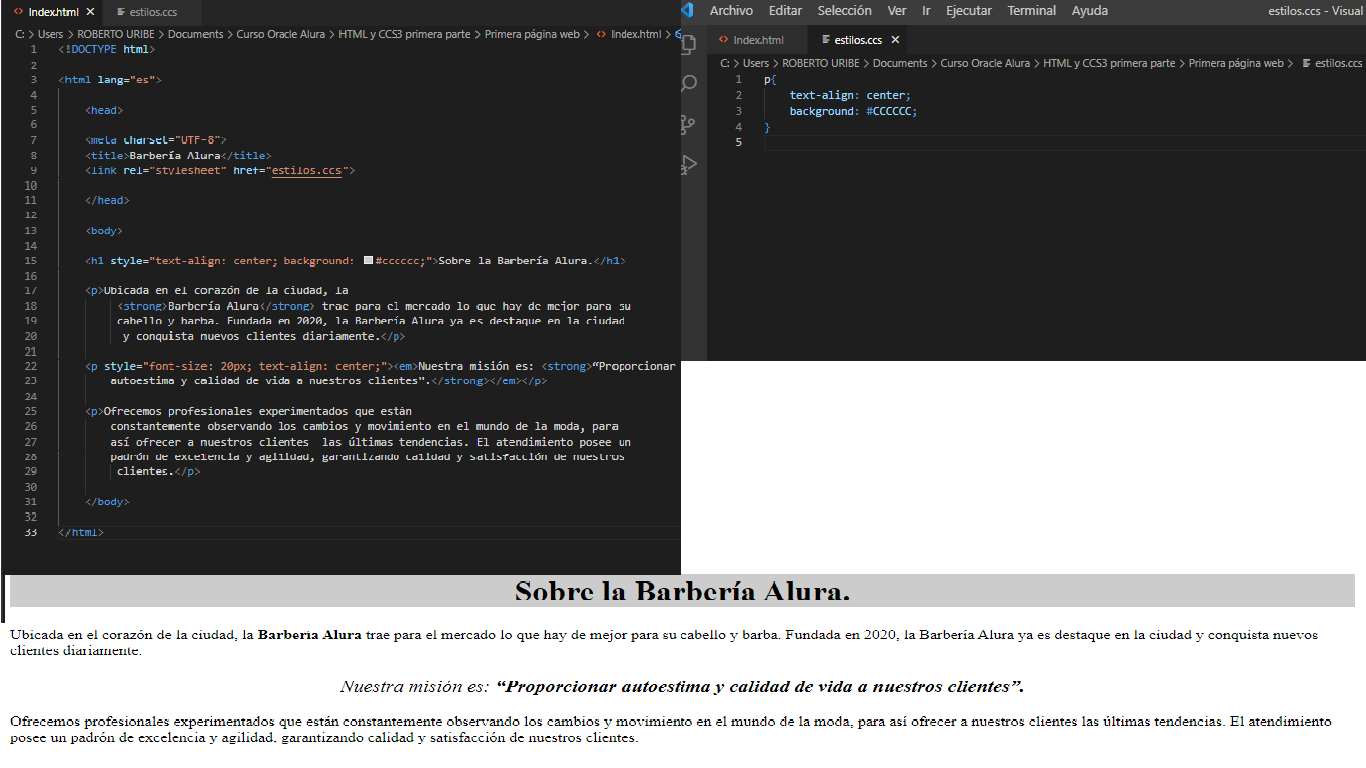Select the active Index.html tab in the Index.html window
Image resolution: width=1366 pixels, height=768 pixels.
52,12
